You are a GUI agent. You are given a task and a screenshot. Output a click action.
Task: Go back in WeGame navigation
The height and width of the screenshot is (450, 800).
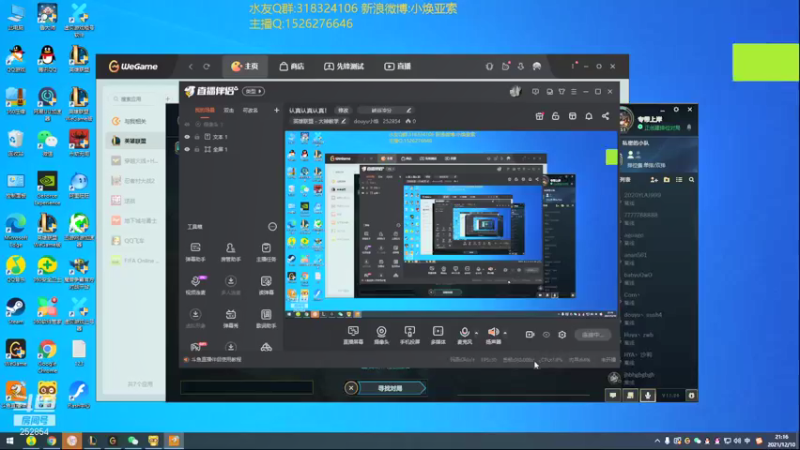(x=191, y=66)
